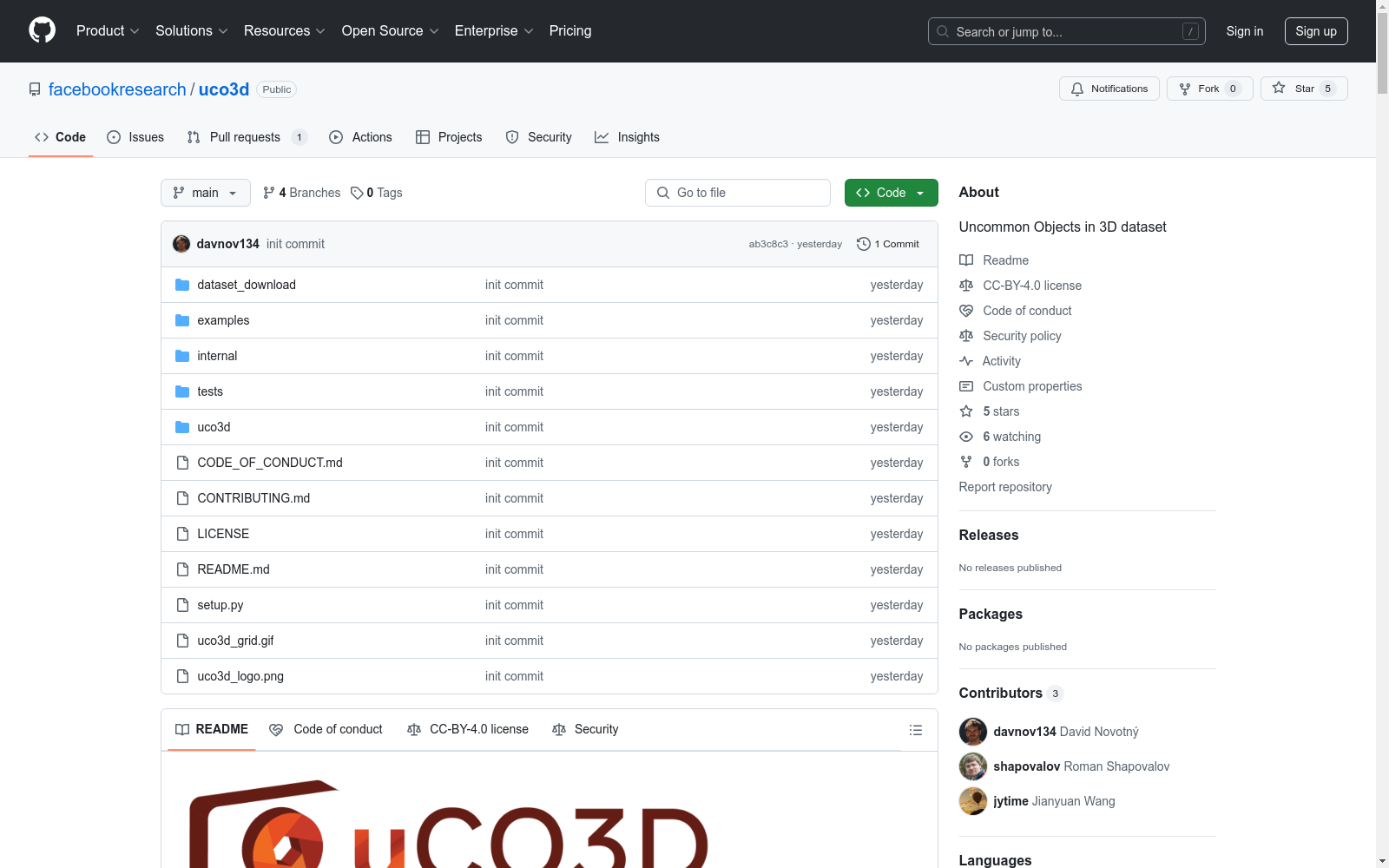This screenshot has width=1389, height=868.
Task: Open the Projects tab
Action: [x=449, y=137]
